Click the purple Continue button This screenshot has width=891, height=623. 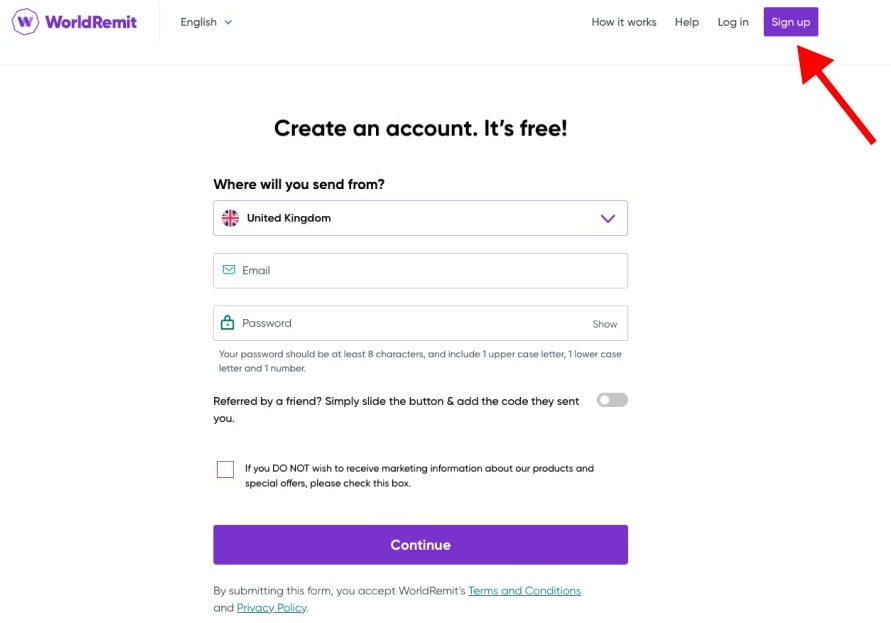(x=420, y=545)
